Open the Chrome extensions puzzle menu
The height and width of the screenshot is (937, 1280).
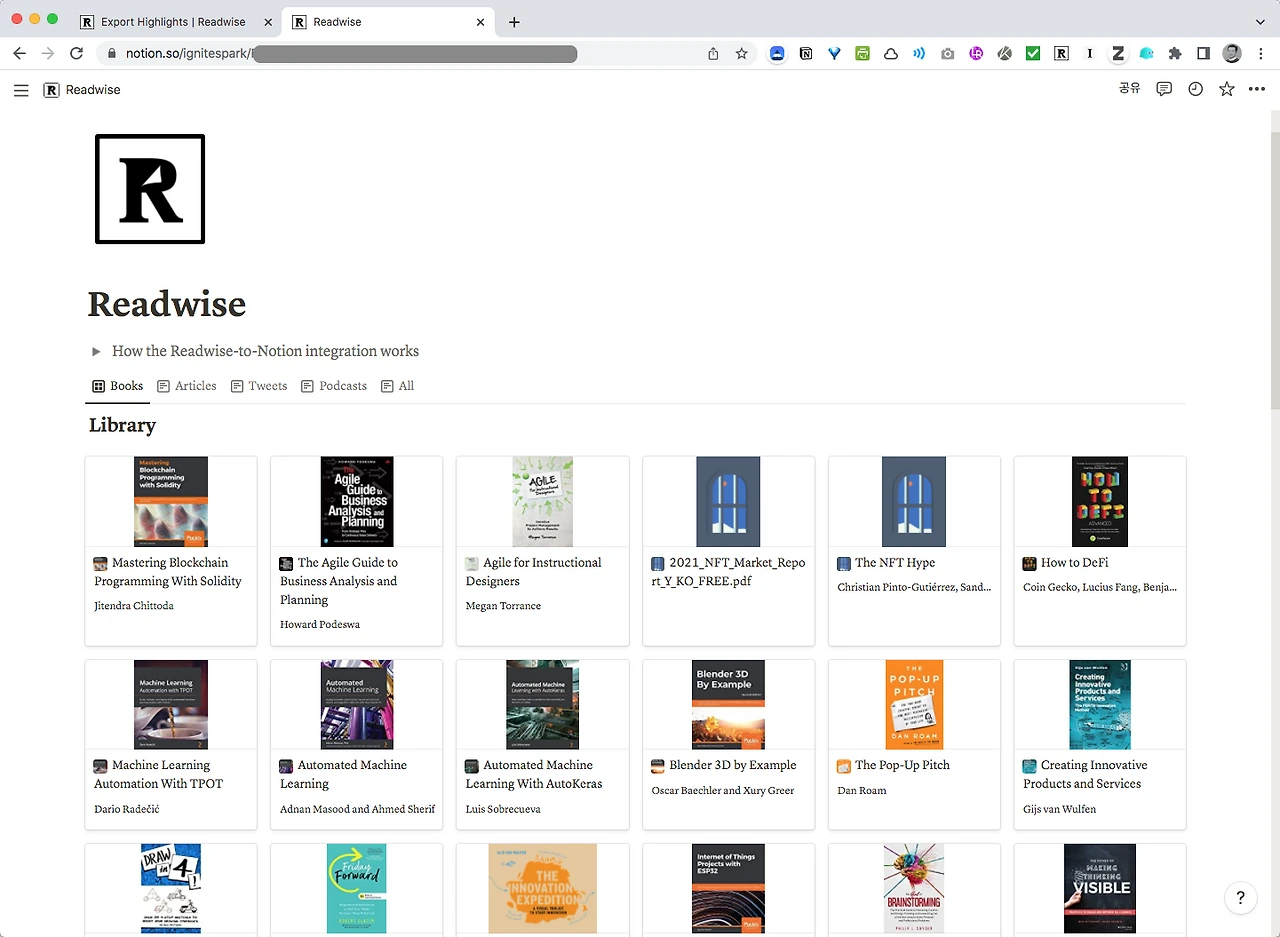pos(1175,53)
